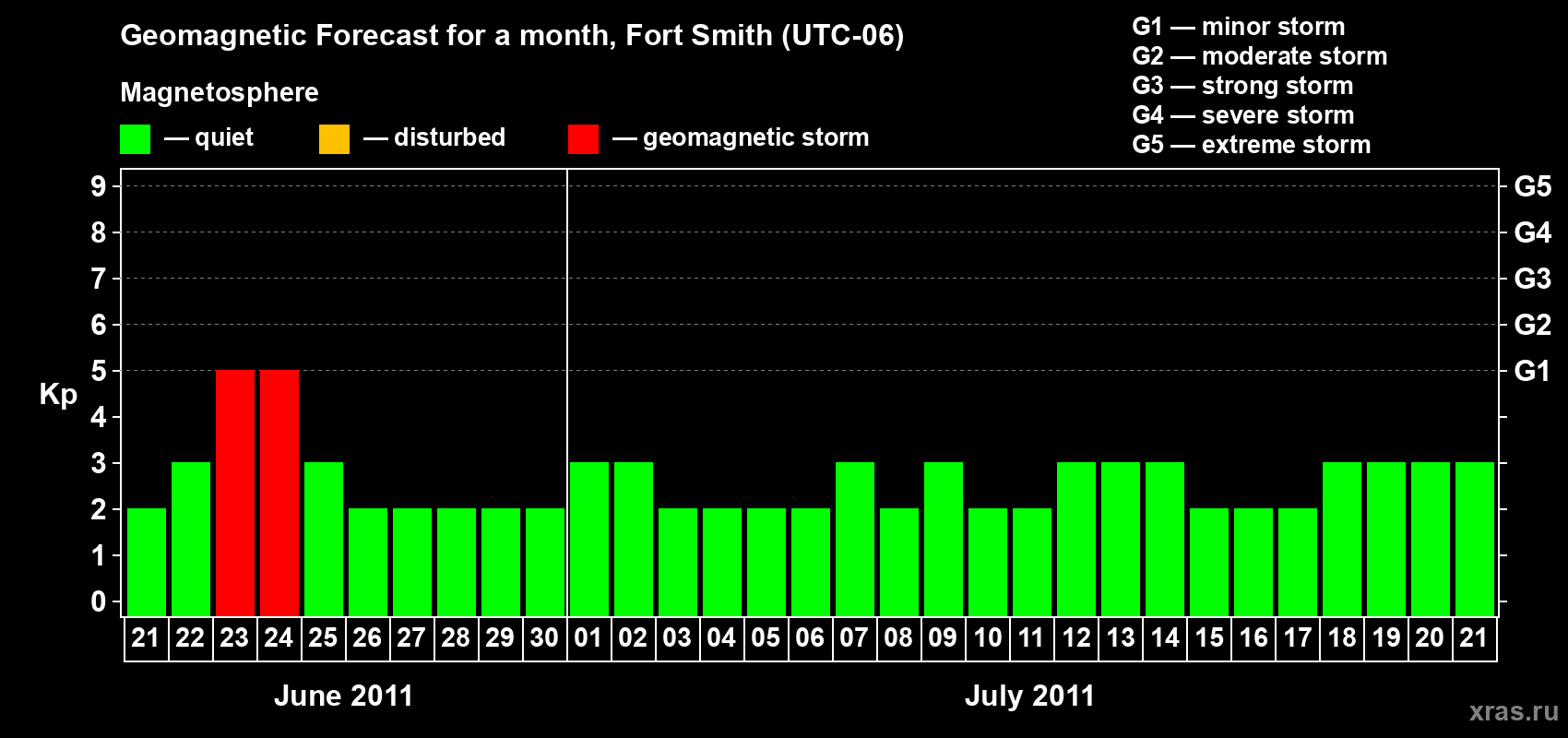The height and width of the screenshot is (738, 1568).
Task: Click the '— geomagnetic storm' legend label
Action: (741, 138)
